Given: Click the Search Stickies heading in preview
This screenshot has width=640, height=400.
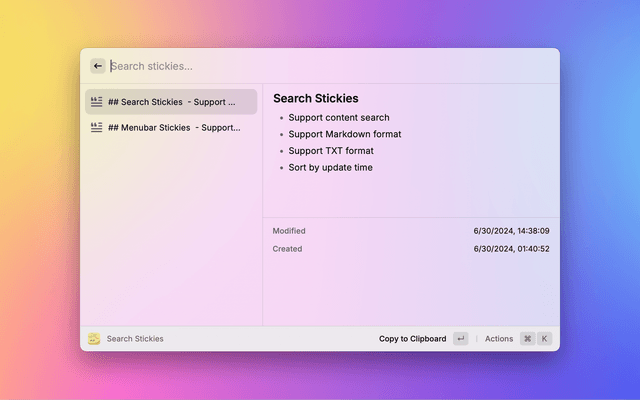Looking at the screenshot, I should tap(315, 99).
